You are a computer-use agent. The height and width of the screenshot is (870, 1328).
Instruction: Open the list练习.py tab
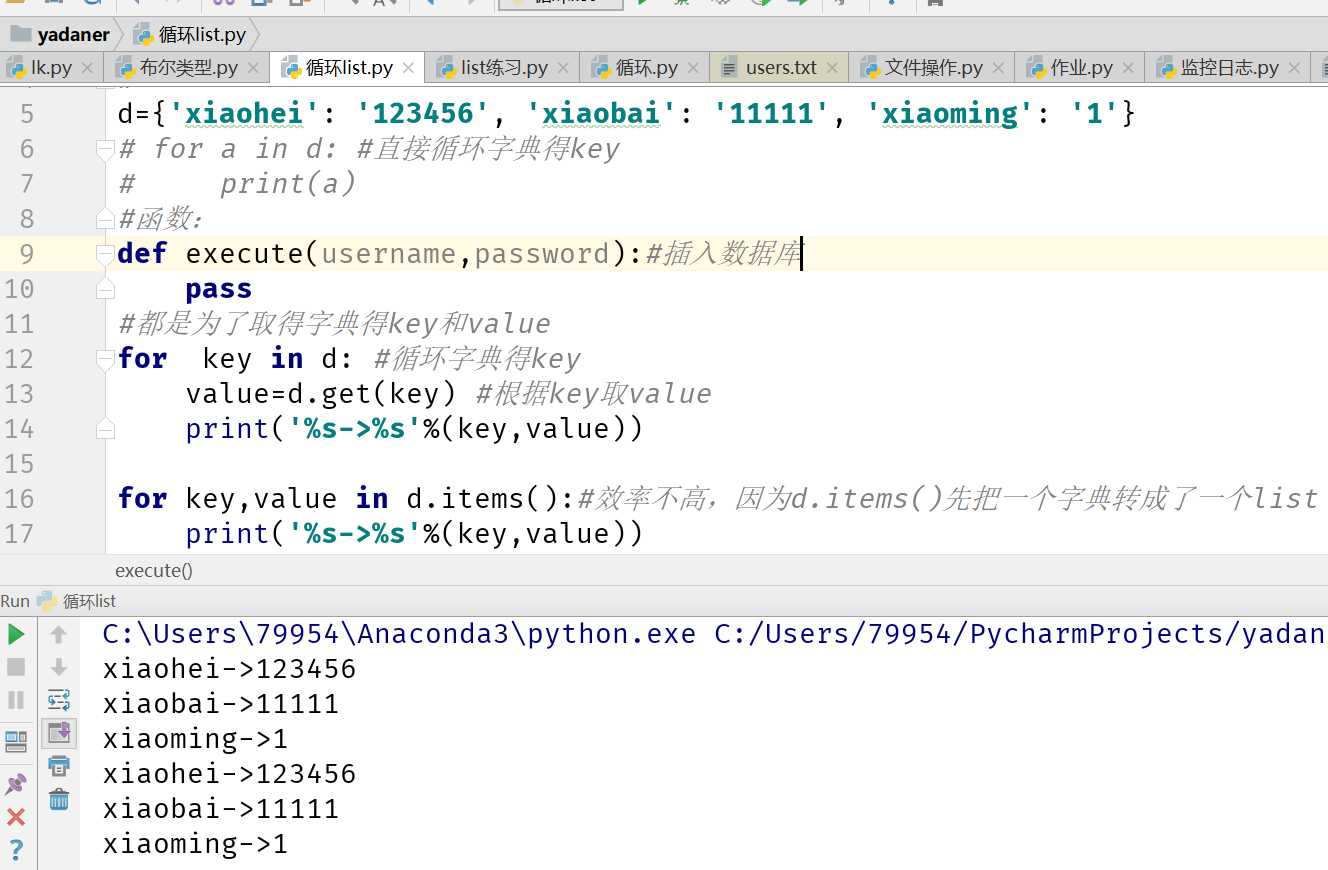coord(504,68)
